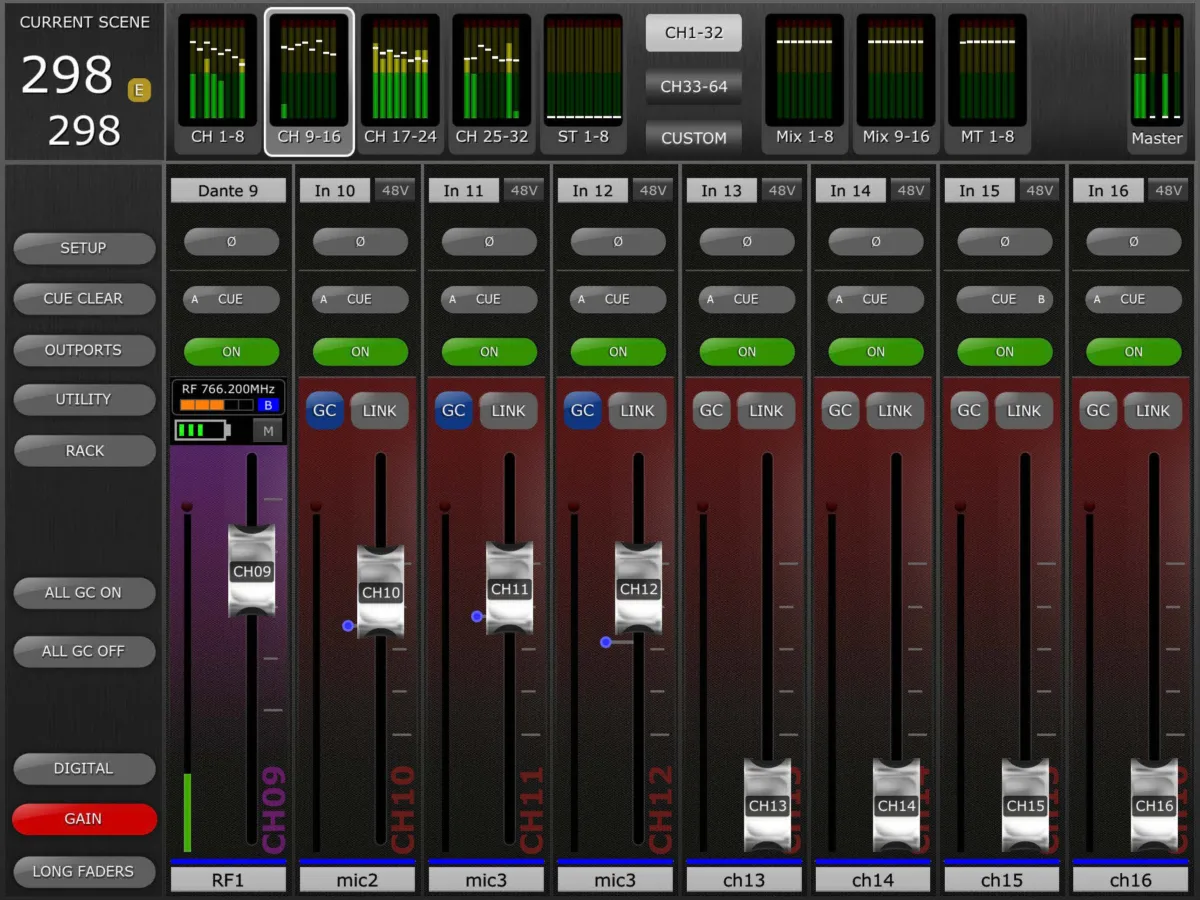This screenshot has width=1200, height=900.
Task: Select DIGITAL gain mode
Action: click(x=84, y=768)
